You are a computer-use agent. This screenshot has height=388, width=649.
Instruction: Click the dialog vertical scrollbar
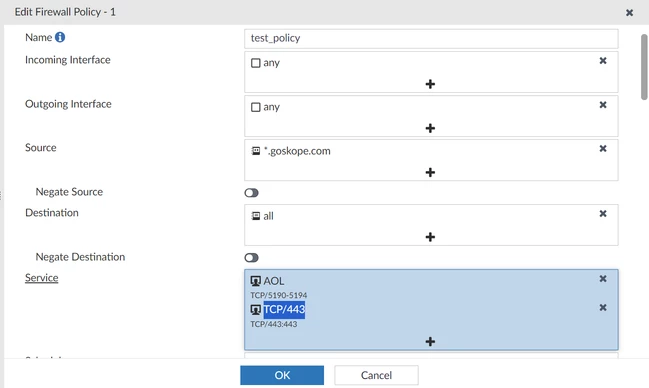[x=644, y=67]
